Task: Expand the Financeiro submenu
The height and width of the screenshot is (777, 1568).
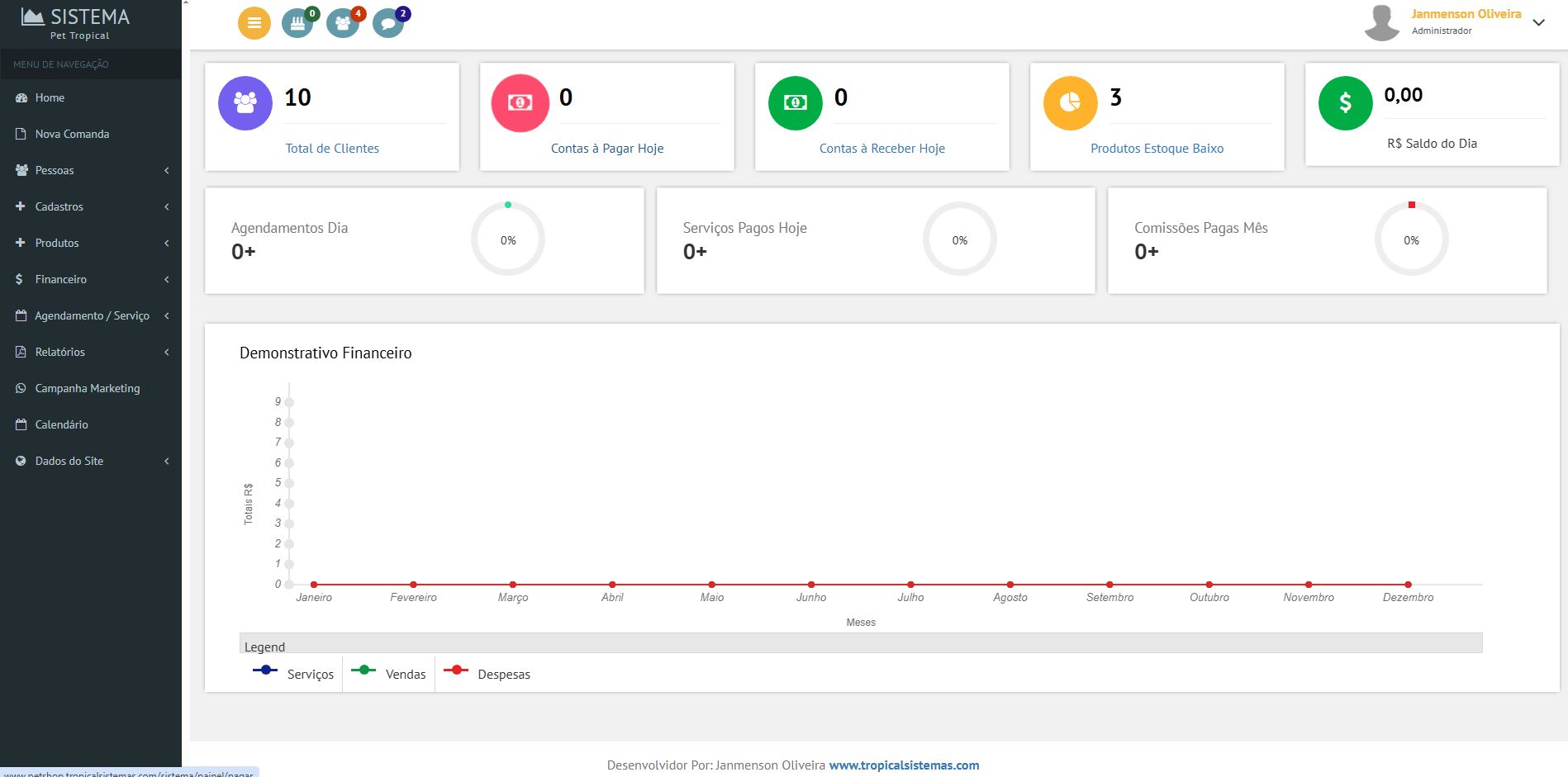Action: click(91, 279)
